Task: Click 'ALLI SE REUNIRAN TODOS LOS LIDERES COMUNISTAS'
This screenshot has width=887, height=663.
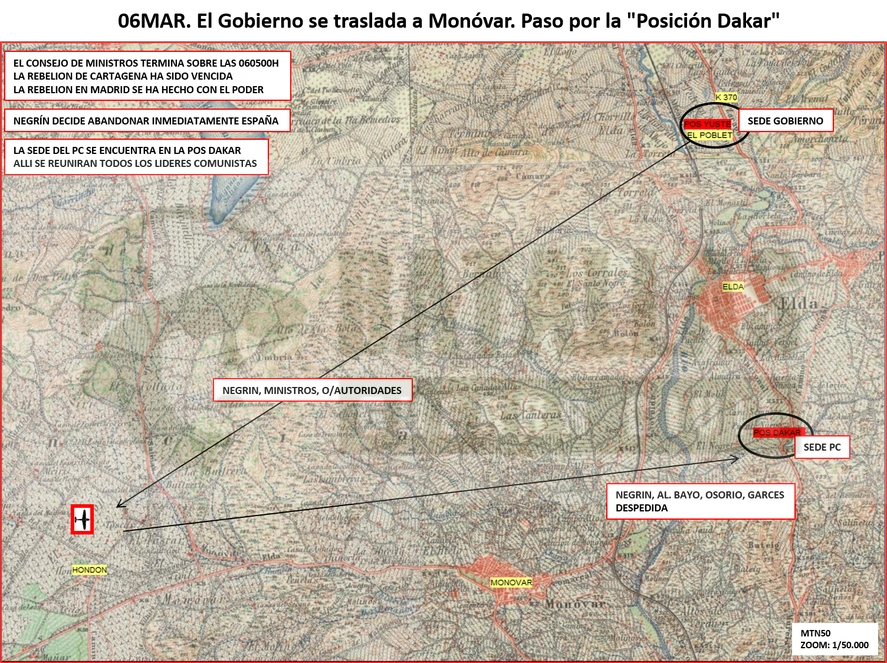Action: pyautogui.click(x=135, y=163)
